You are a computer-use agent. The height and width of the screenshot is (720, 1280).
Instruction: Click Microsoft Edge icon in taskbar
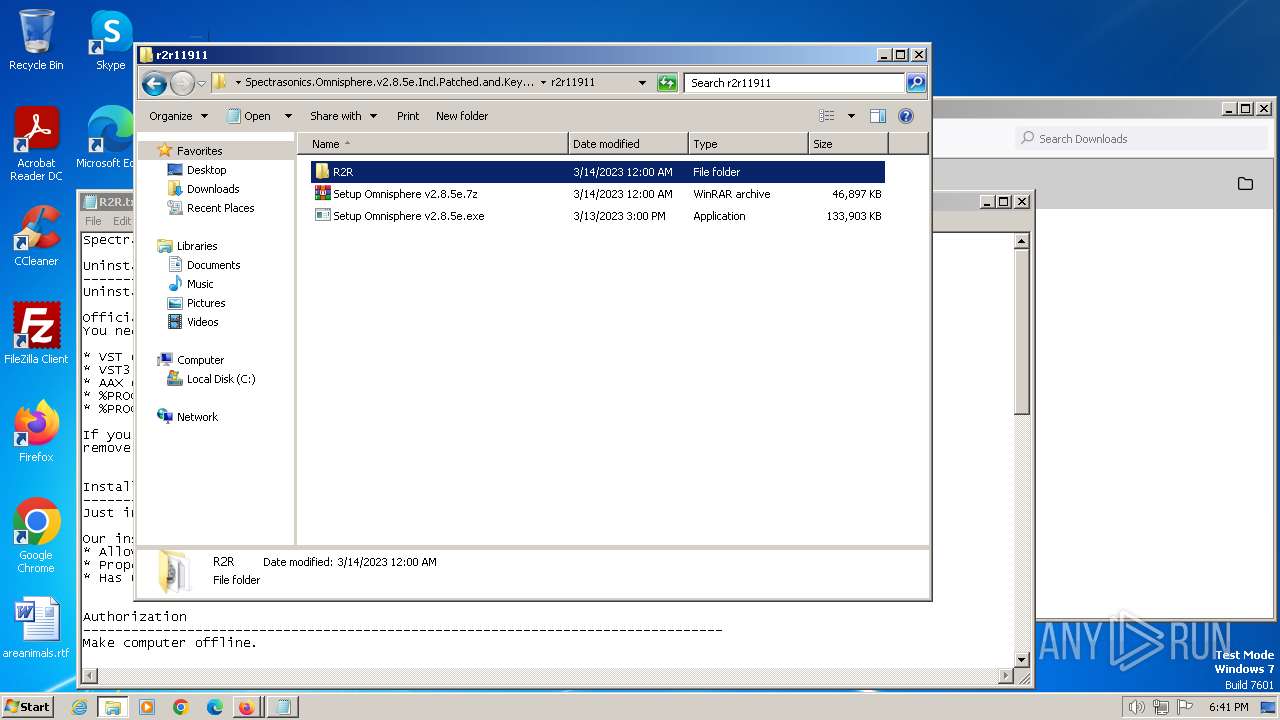click(x=215, y=707)
